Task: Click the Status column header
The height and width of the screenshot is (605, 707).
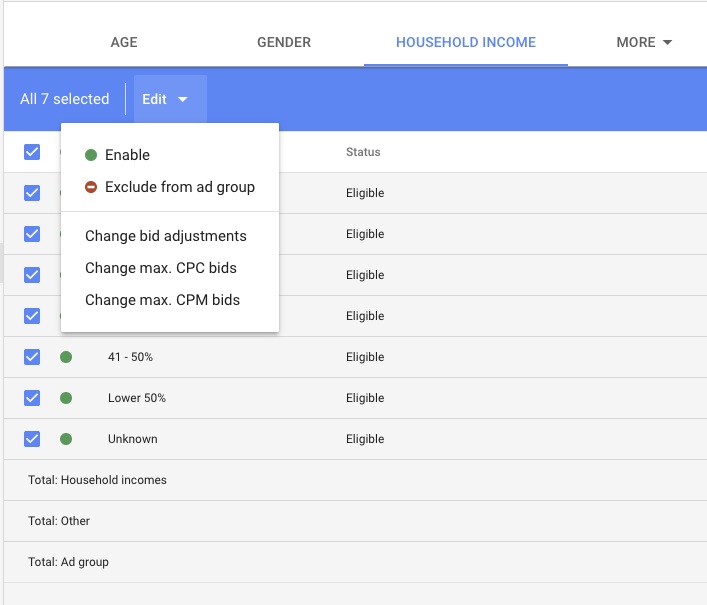Action: (x=363, y=152)
